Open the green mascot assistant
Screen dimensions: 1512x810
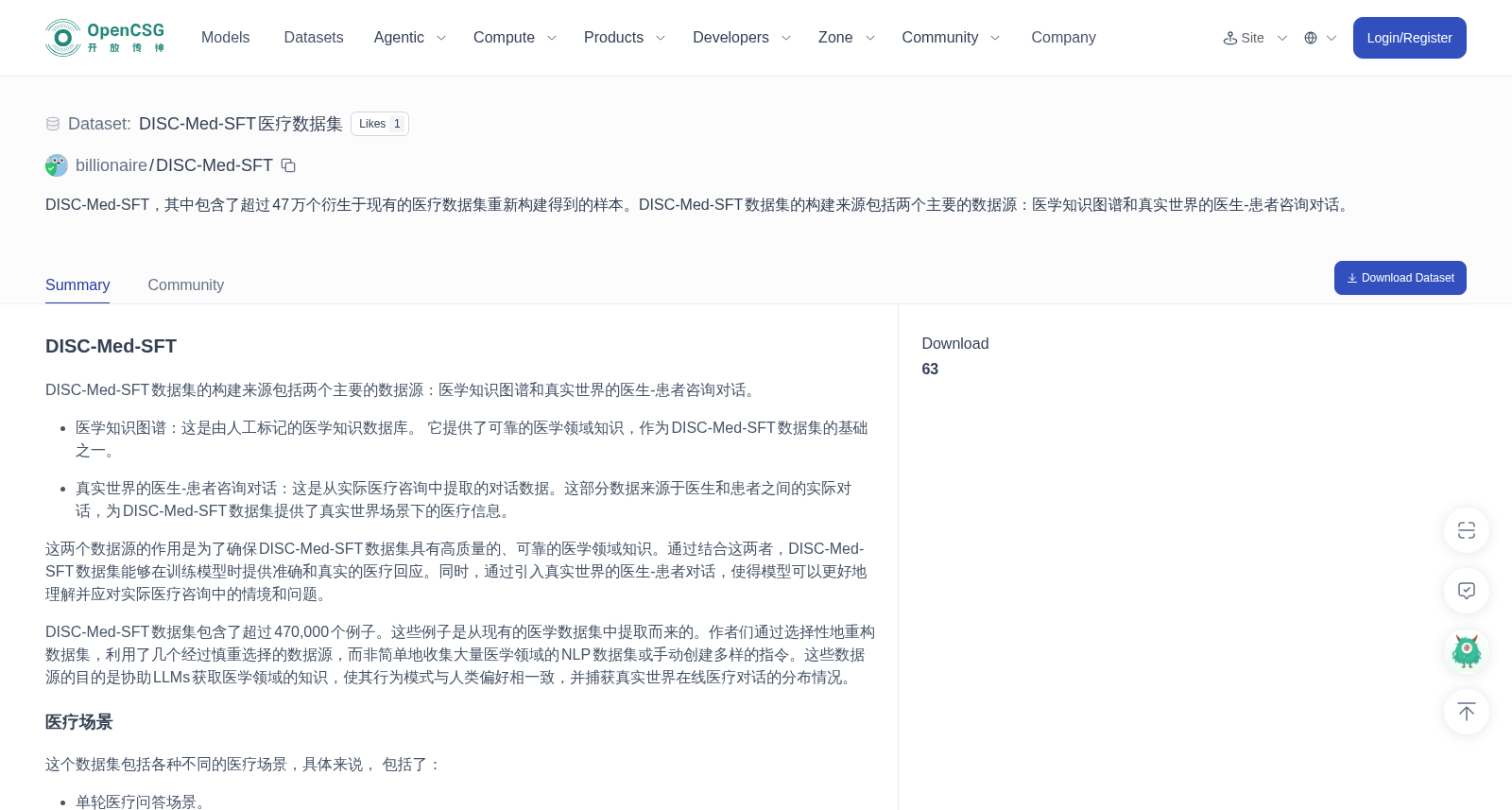tap(1467, 651)
